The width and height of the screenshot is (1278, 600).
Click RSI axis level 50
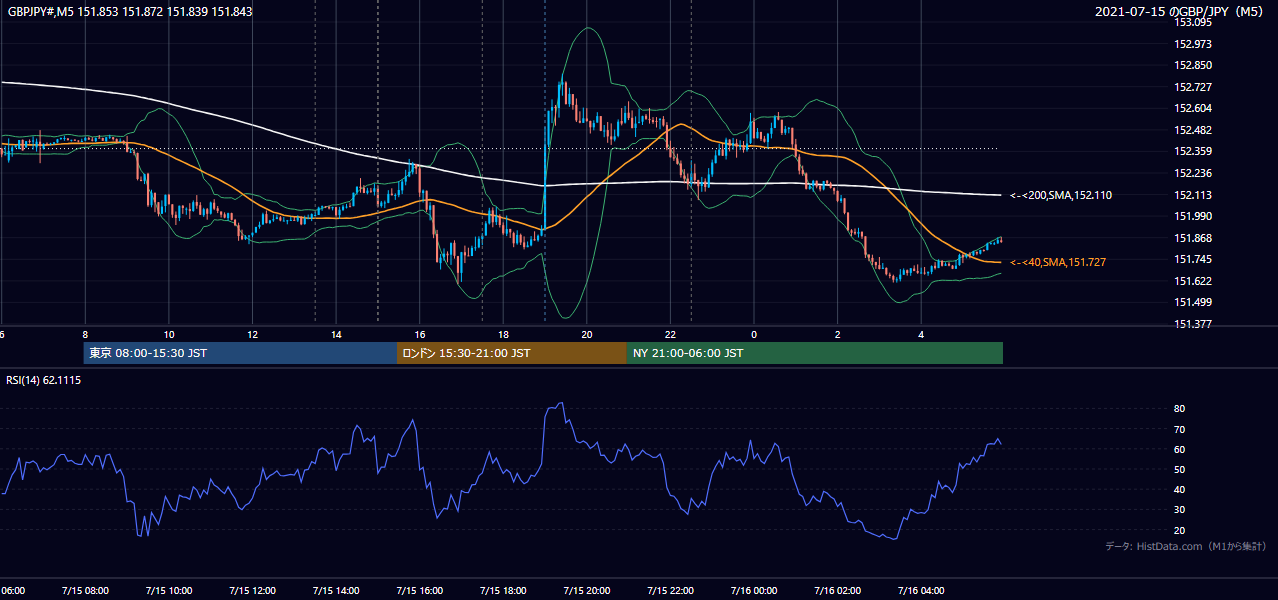[1179, 469]
